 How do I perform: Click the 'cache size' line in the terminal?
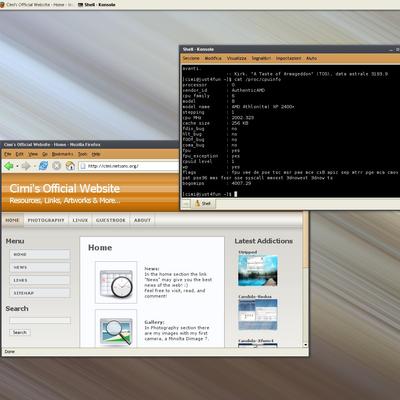[215, 123]
